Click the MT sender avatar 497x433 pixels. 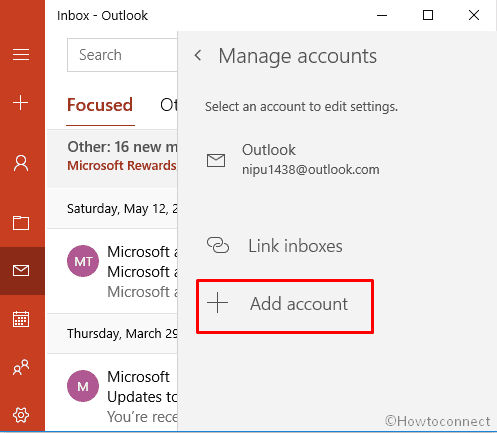click(x=83, y=261)
